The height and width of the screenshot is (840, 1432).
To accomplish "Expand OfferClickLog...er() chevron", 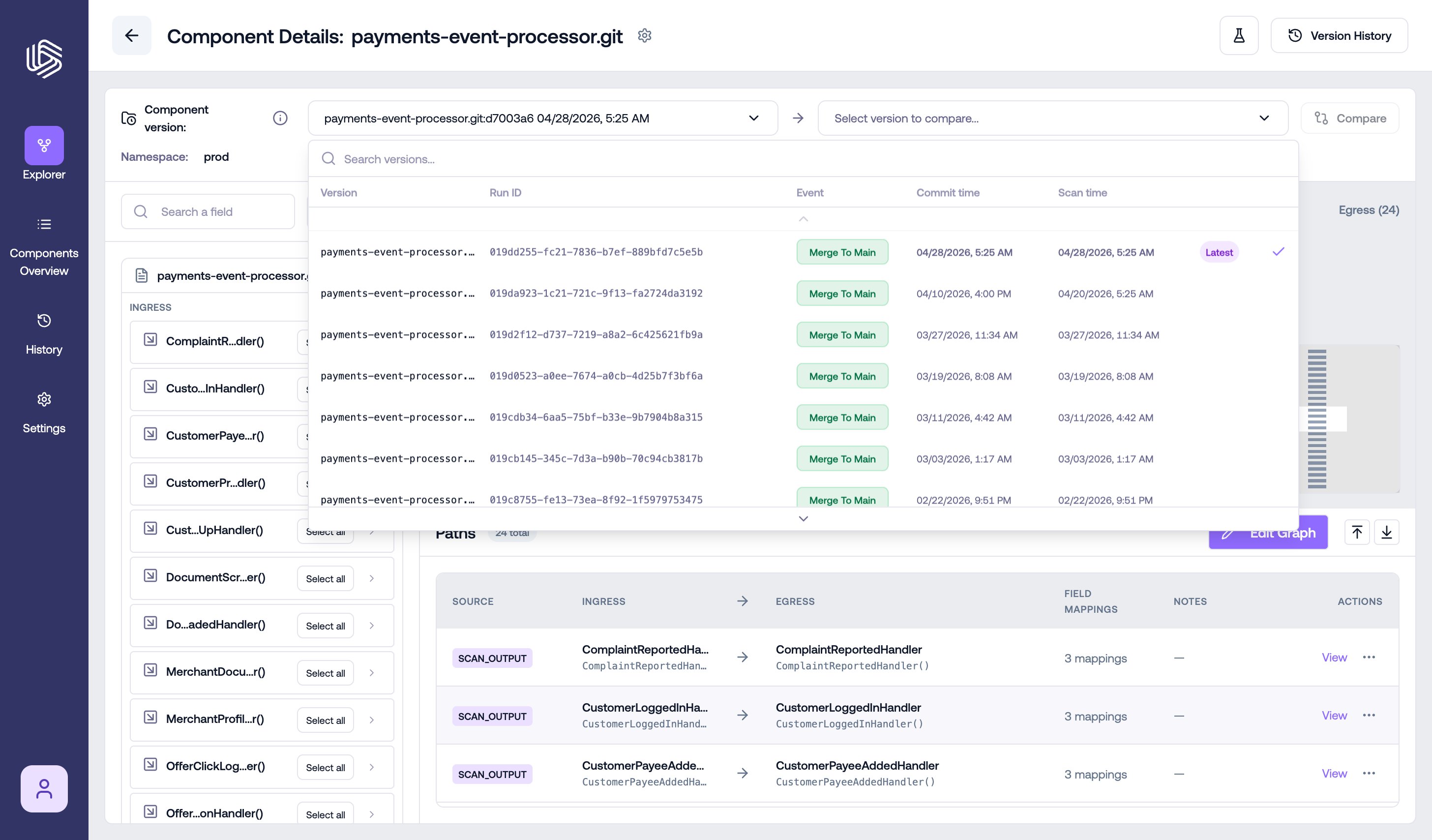I will [x=372, y=767].
